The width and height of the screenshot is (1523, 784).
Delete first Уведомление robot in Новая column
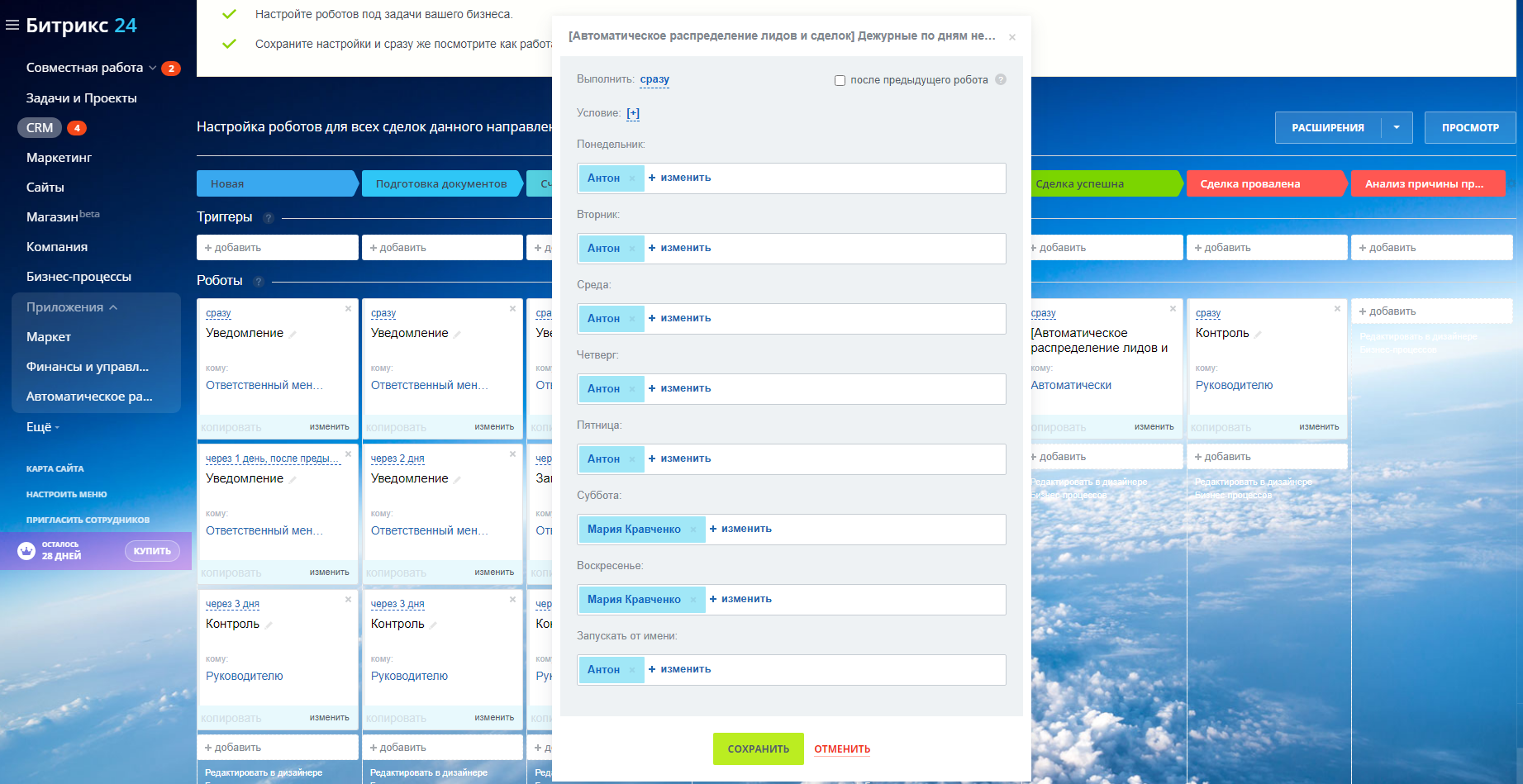click(x=348, y=309)
